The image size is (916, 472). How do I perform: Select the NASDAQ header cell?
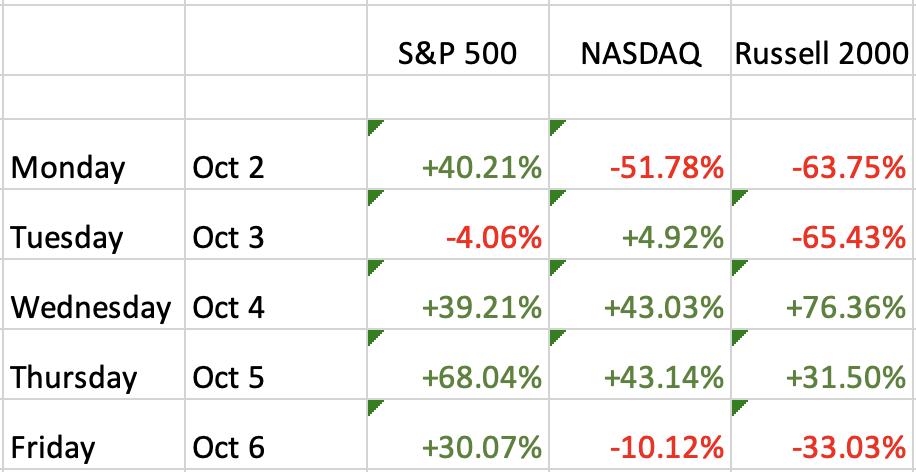tap(640, 40)
